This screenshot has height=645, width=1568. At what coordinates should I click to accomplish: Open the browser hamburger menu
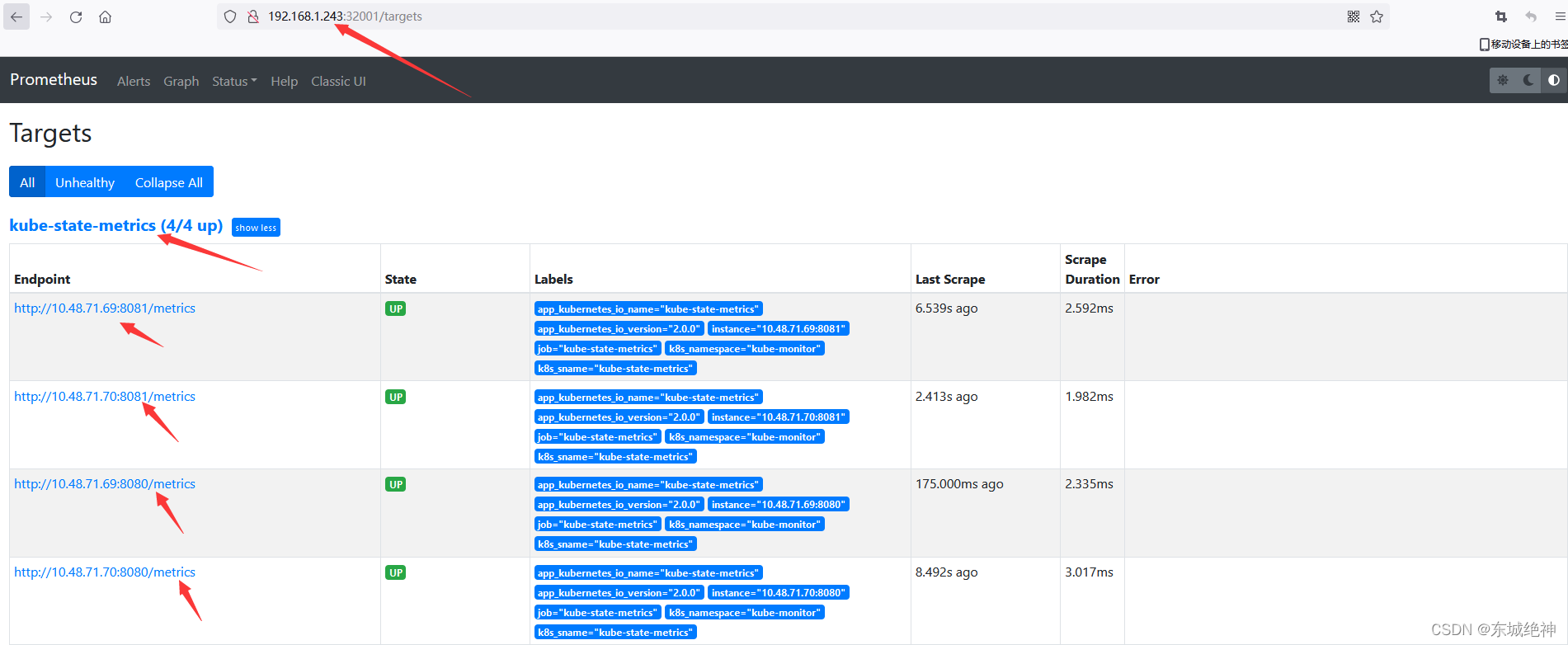pos(1560,16)
